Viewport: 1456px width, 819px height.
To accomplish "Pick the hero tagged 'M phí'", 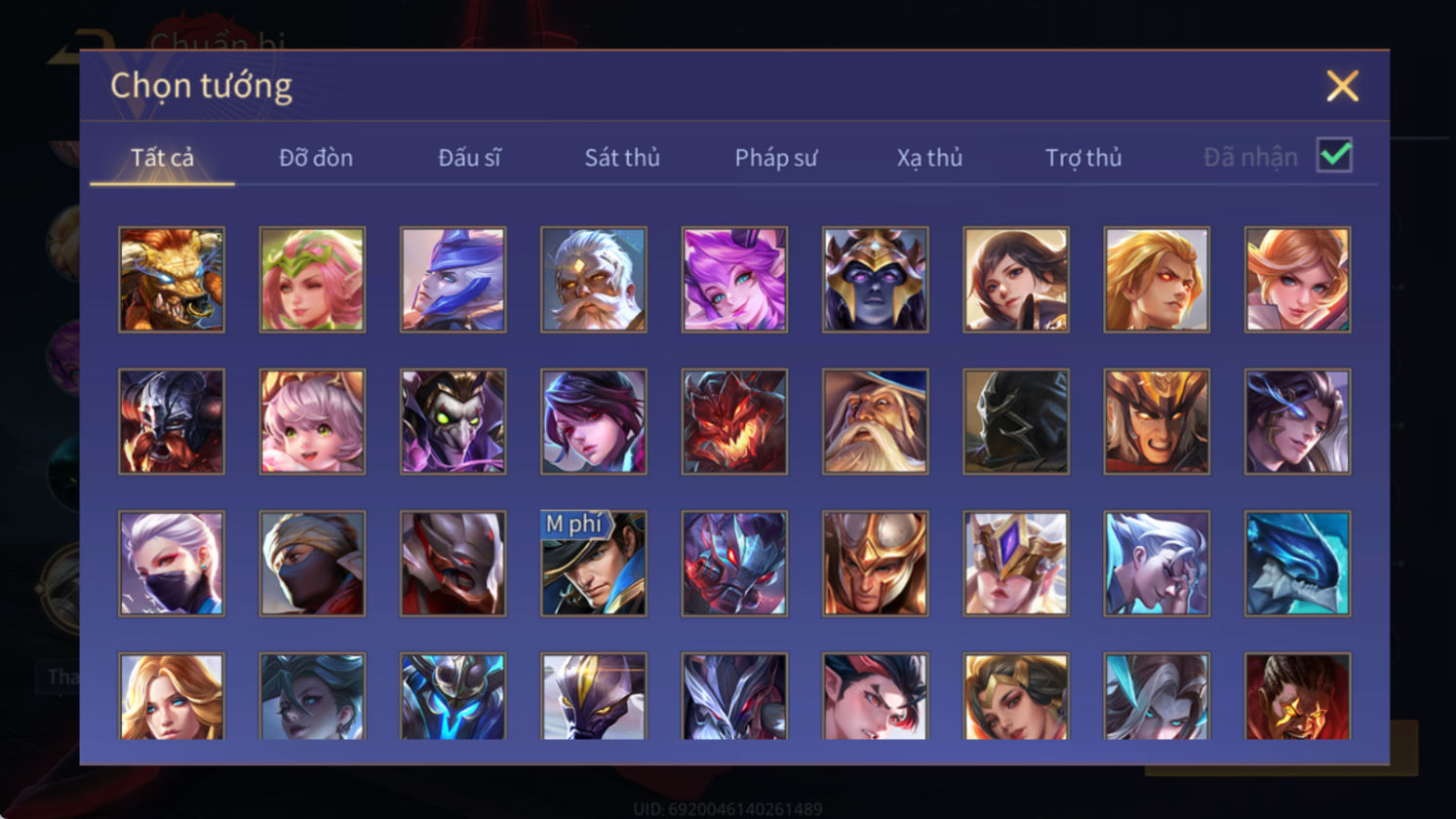I will point(594,564).
